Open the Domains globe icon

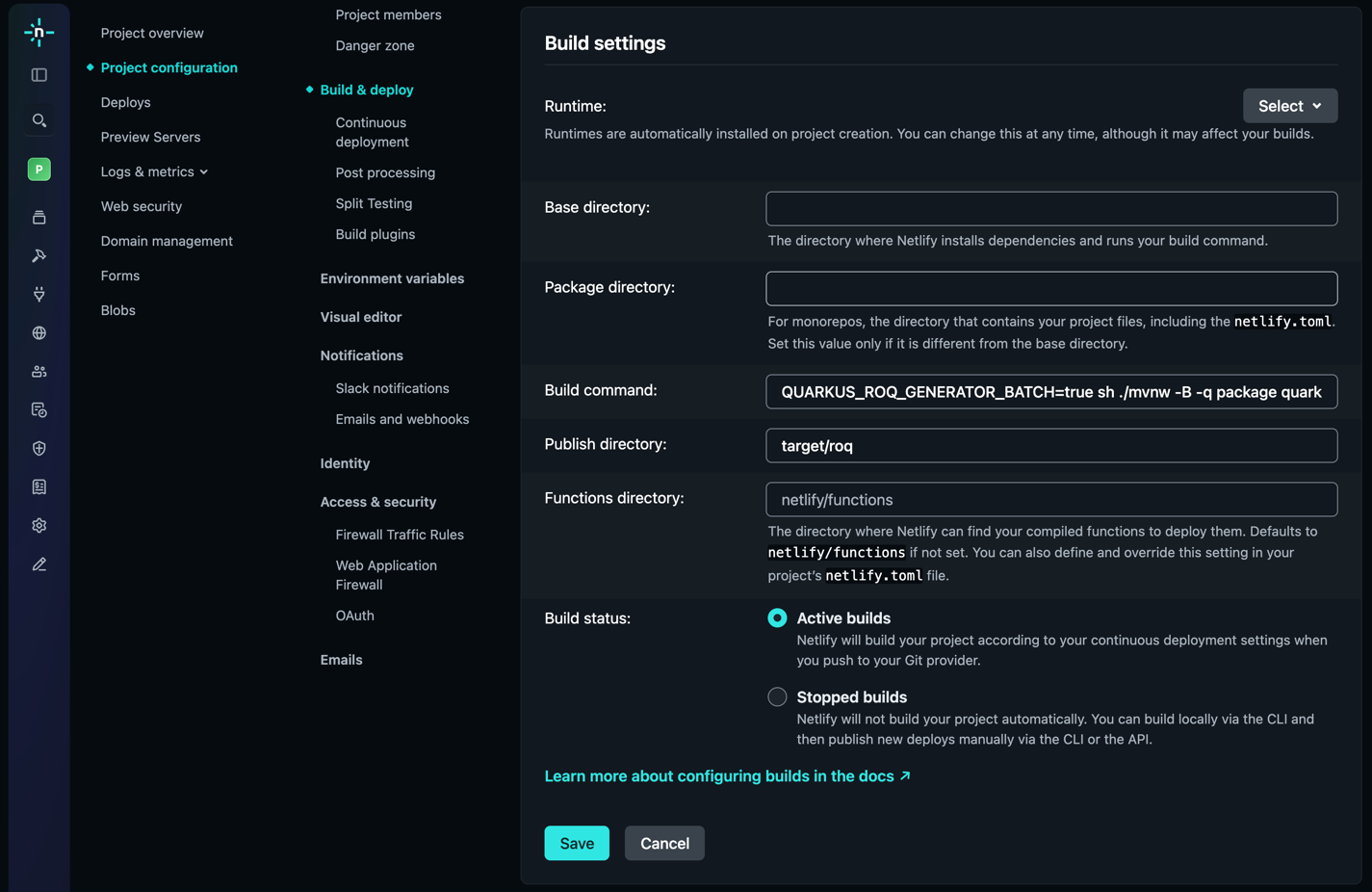[x=39, y=332]
